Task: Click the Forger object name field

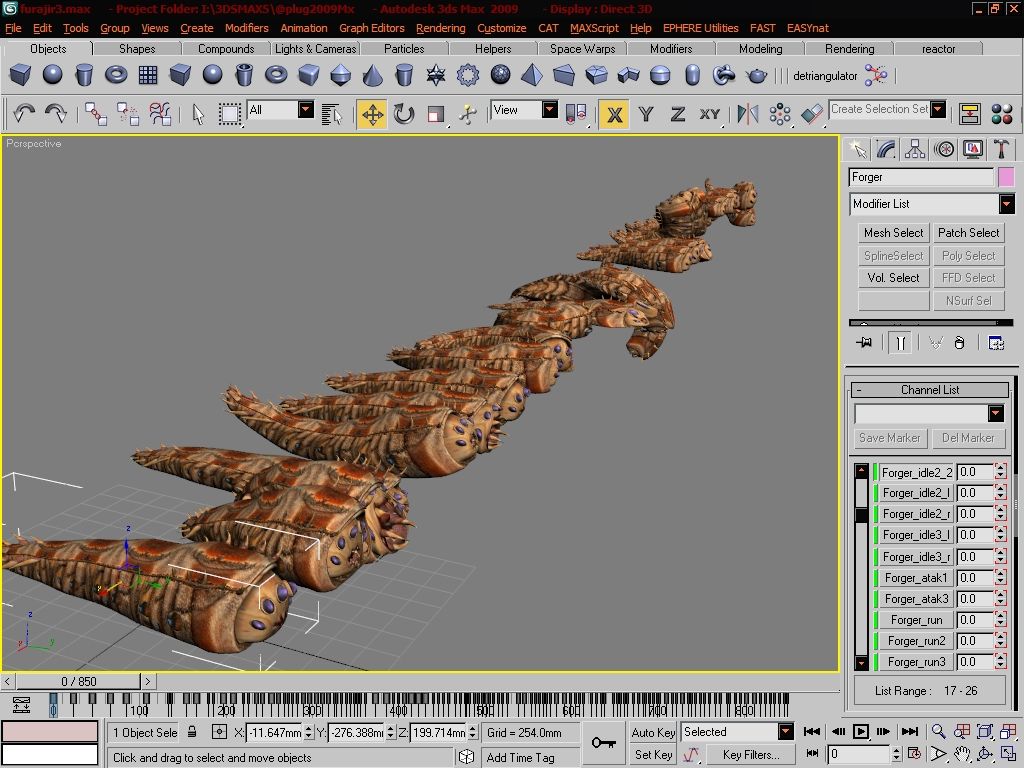Action: tap(921, 177)
